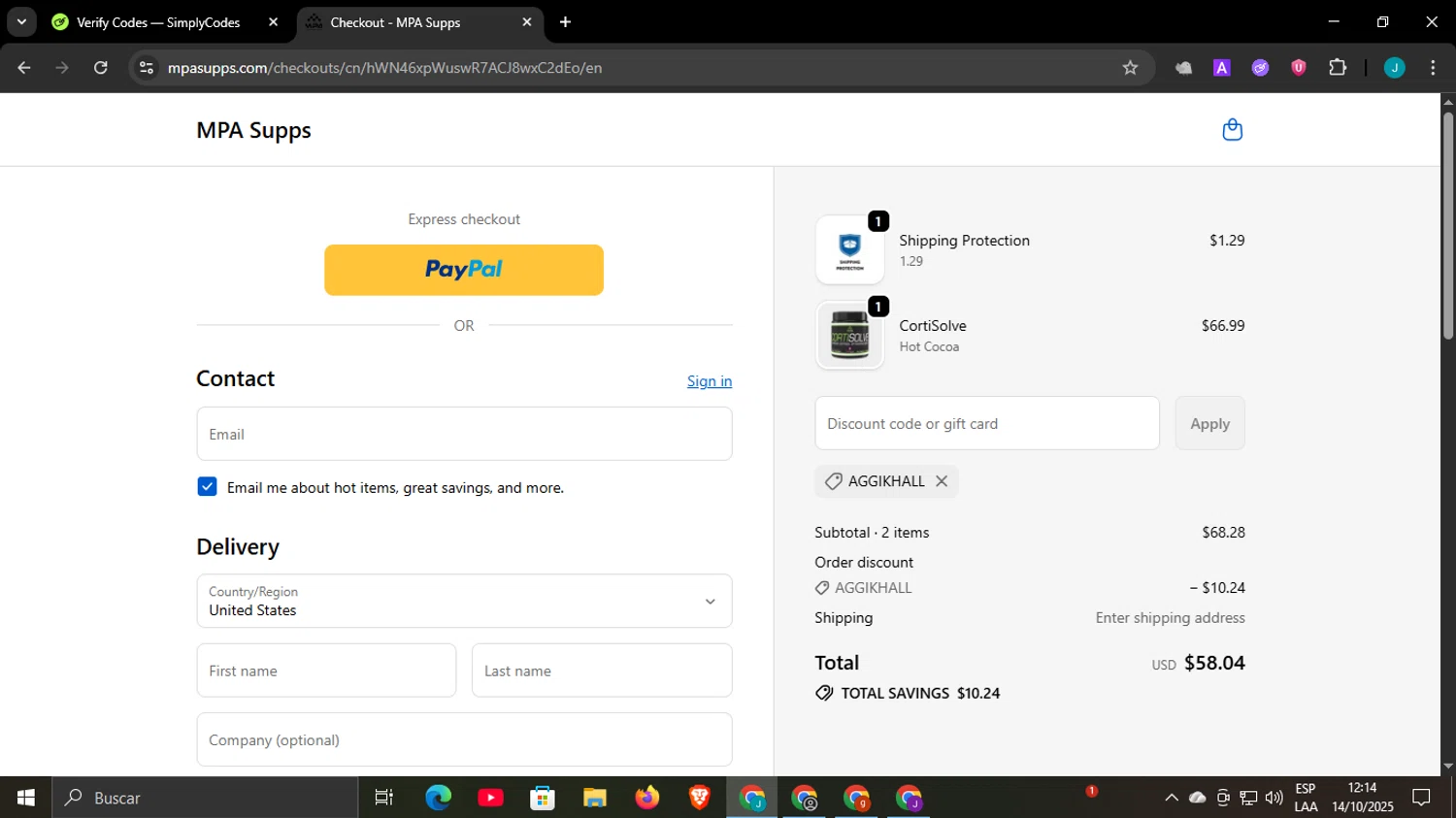This screenshot has width=1456, height=818.
Task: Click the TOTAL SAVINGS $10.24 text
Action: (920, 693)
